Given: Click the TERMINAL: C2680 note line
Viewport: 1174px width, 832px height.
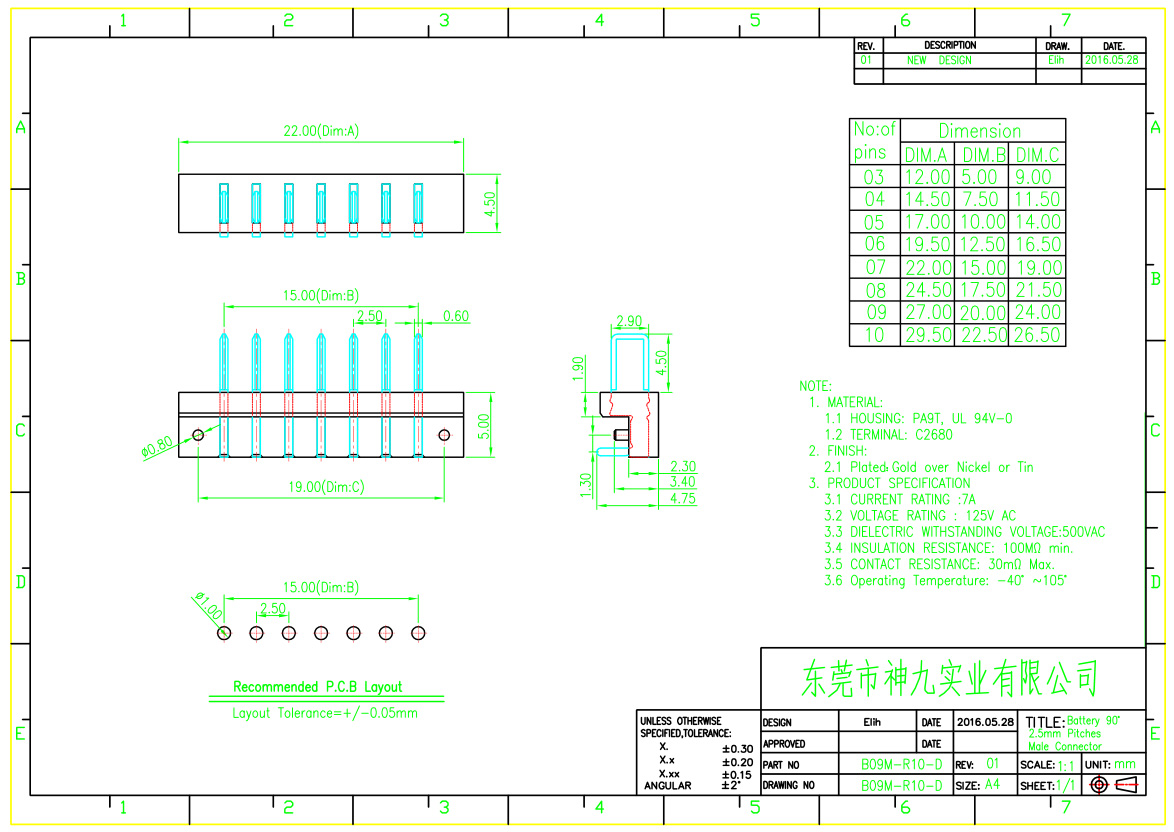Looking at the screenshot, I should (x=889, y=435).
